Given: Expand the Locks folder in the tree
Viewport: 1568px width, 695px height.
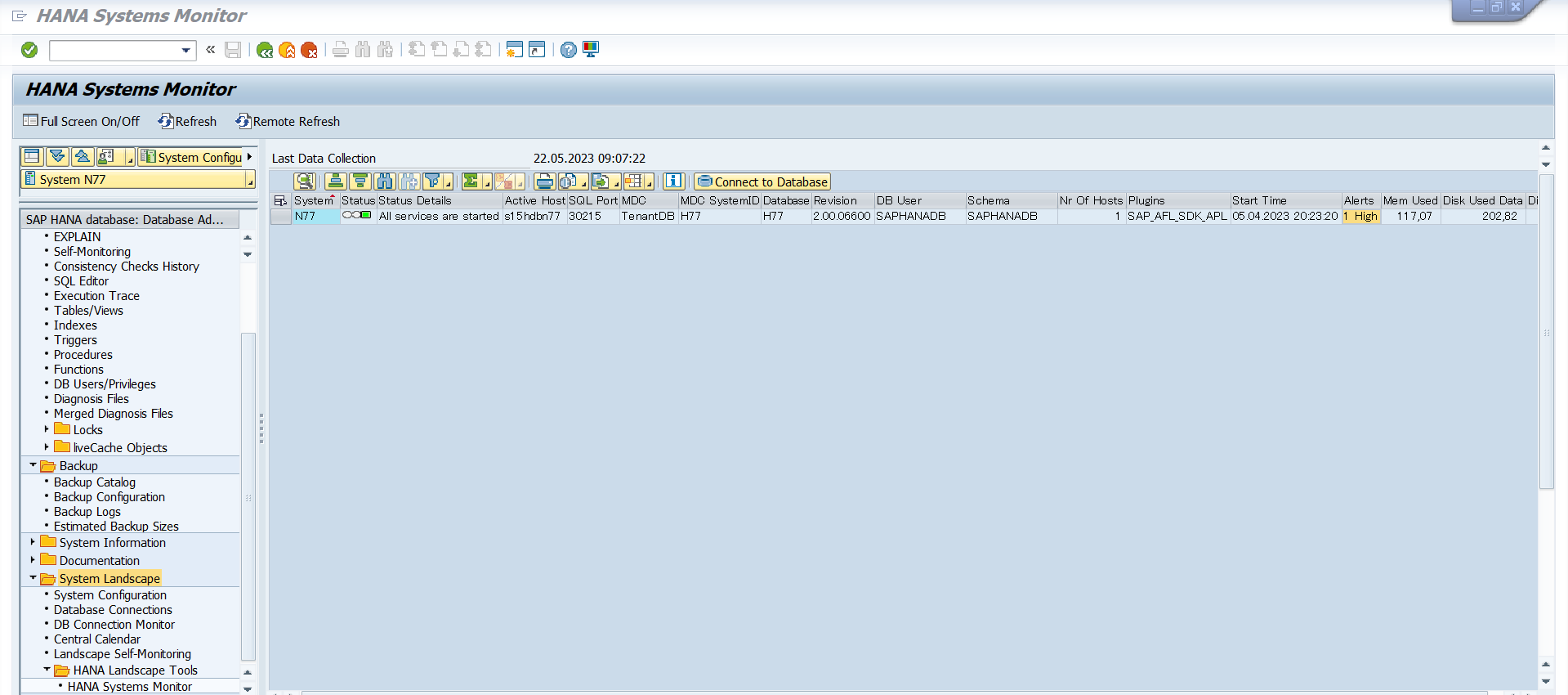Looking at the screenshot, I should pos(47,429).
